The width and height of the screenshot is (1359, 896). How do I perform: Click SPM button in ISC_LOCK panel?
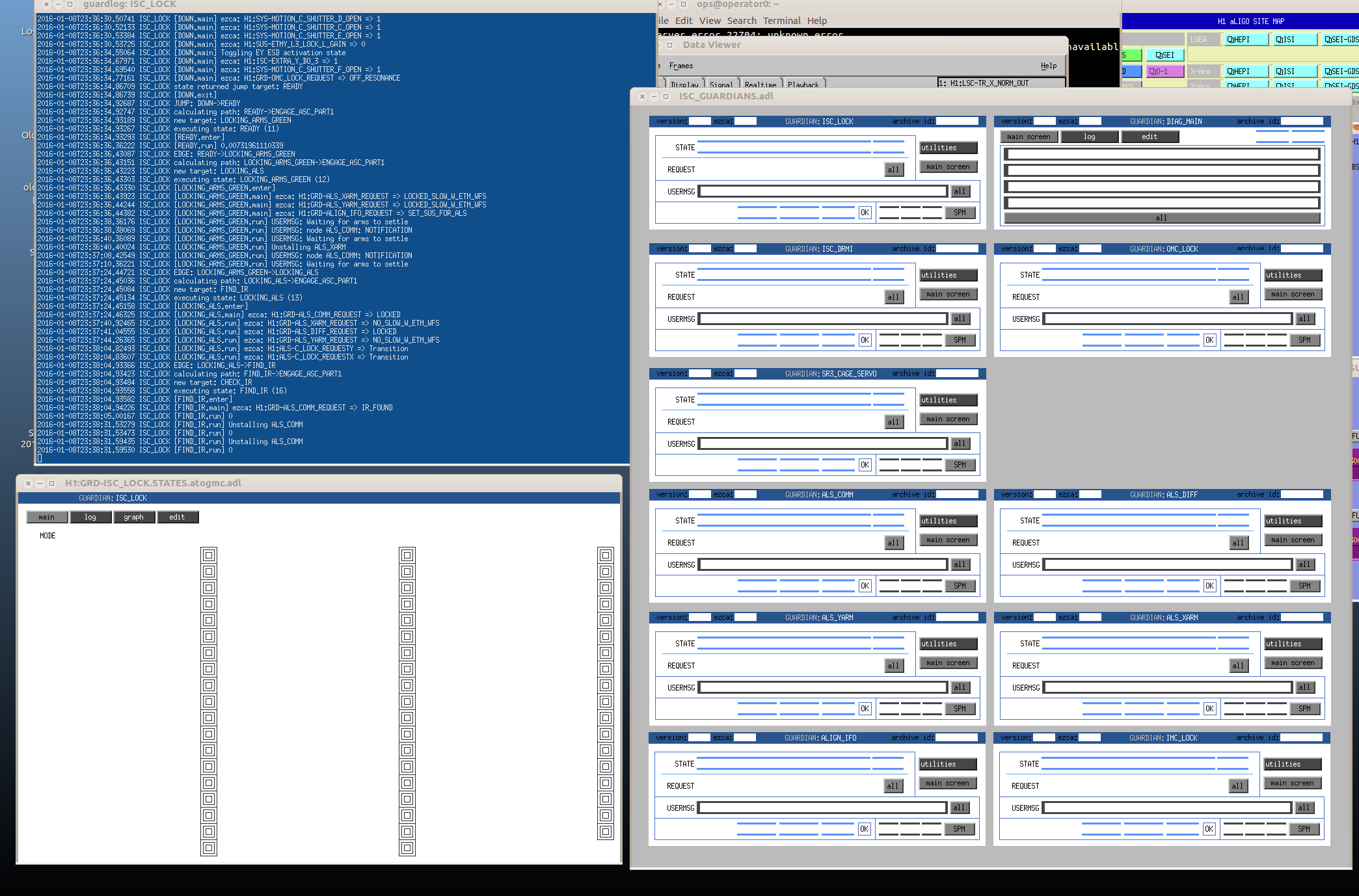click(x=960, y=213)
